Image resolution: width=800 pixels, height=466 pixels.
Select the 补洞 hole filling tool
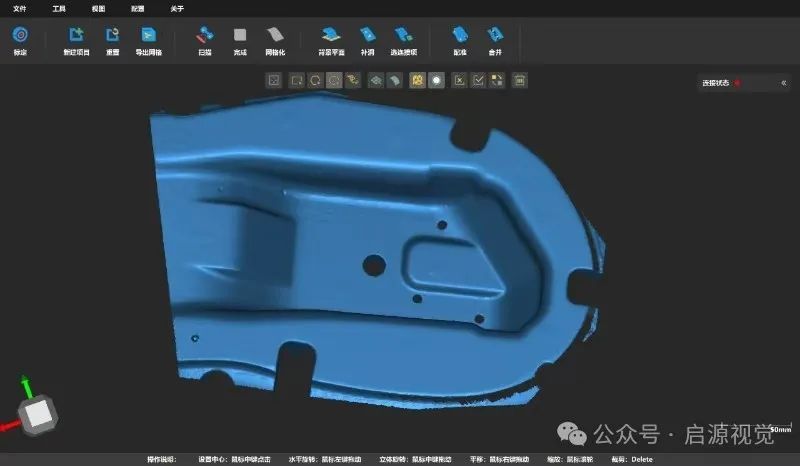click(x=367, y=37)
